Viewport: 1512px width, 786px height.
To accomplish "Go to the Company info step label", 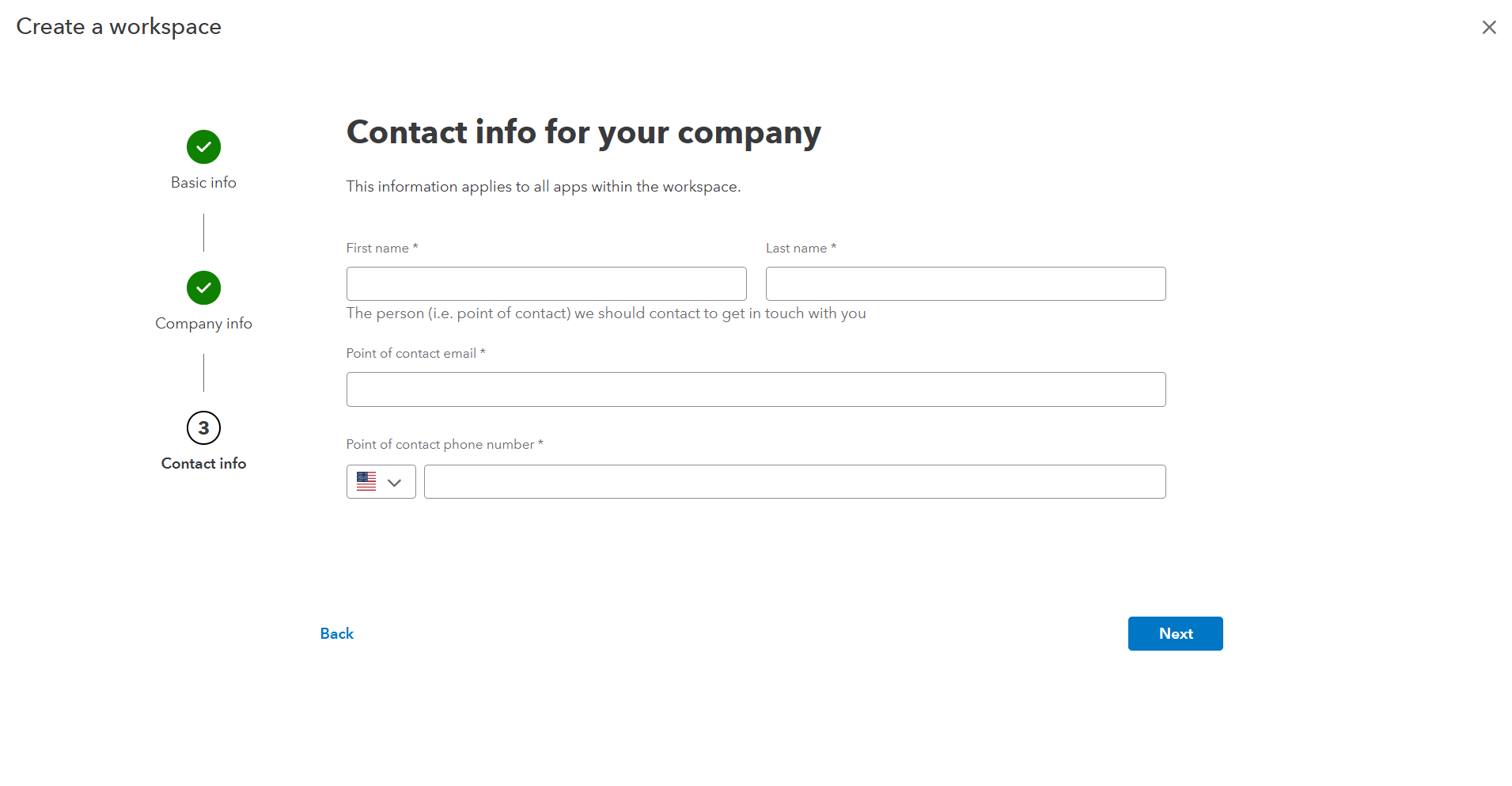I will pyautogui.click(x=203, y=324).
